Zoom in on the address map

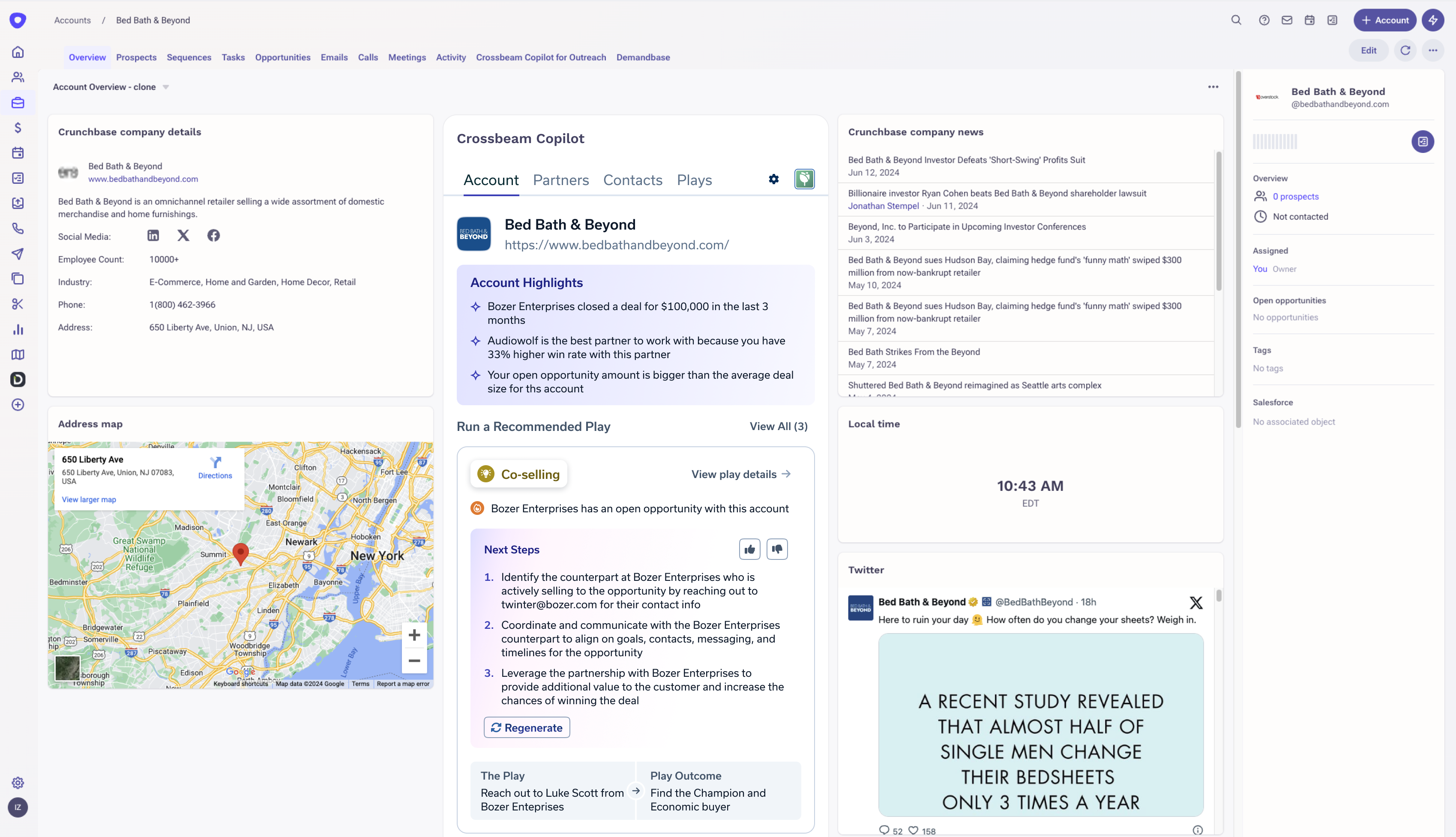(x=414, y=635)
